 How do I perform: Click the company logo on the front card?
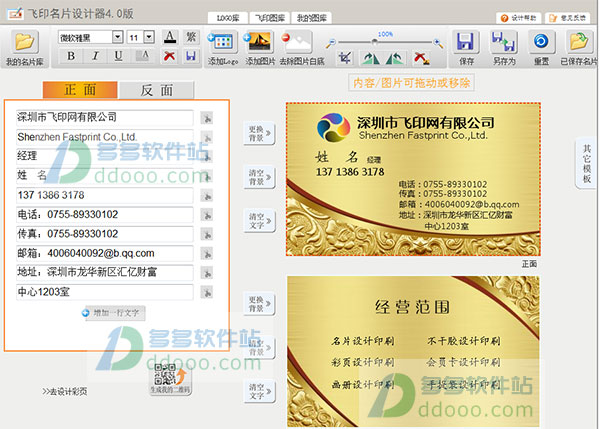point(333,127)
